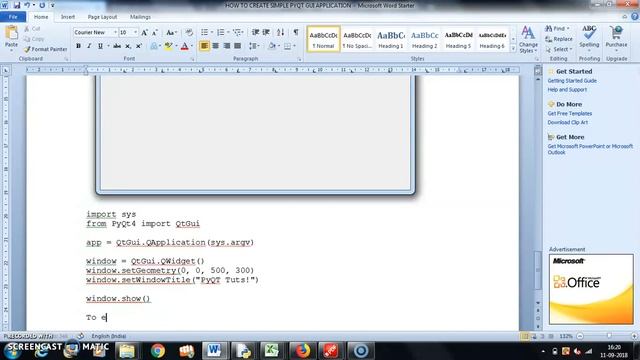The image size is (640, 360).
Task: Open the Find dropdown
Action: 557,29
